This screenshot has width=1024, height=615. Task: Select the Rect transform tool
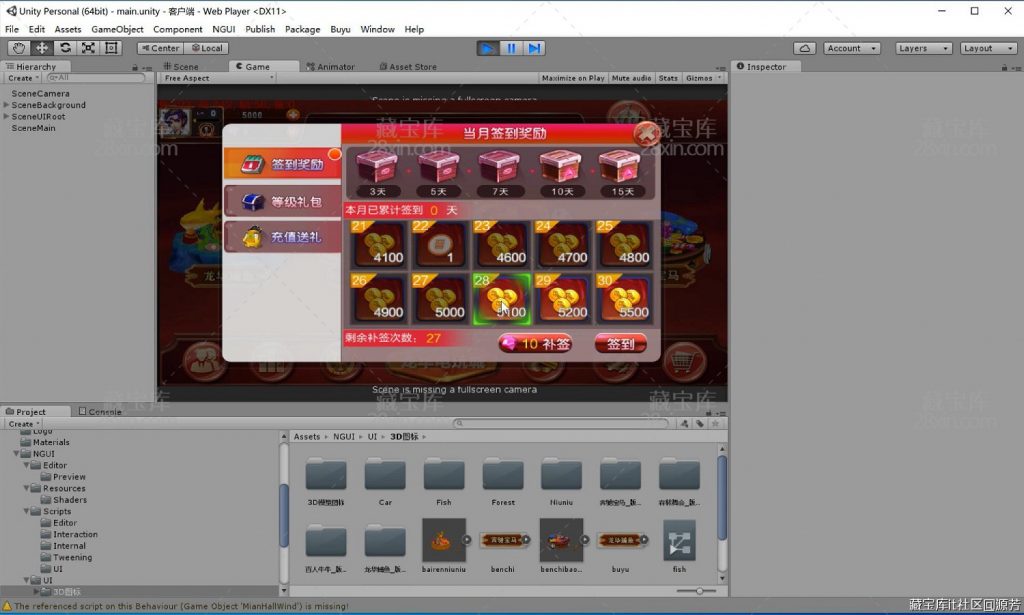click(x=110, y=48)
